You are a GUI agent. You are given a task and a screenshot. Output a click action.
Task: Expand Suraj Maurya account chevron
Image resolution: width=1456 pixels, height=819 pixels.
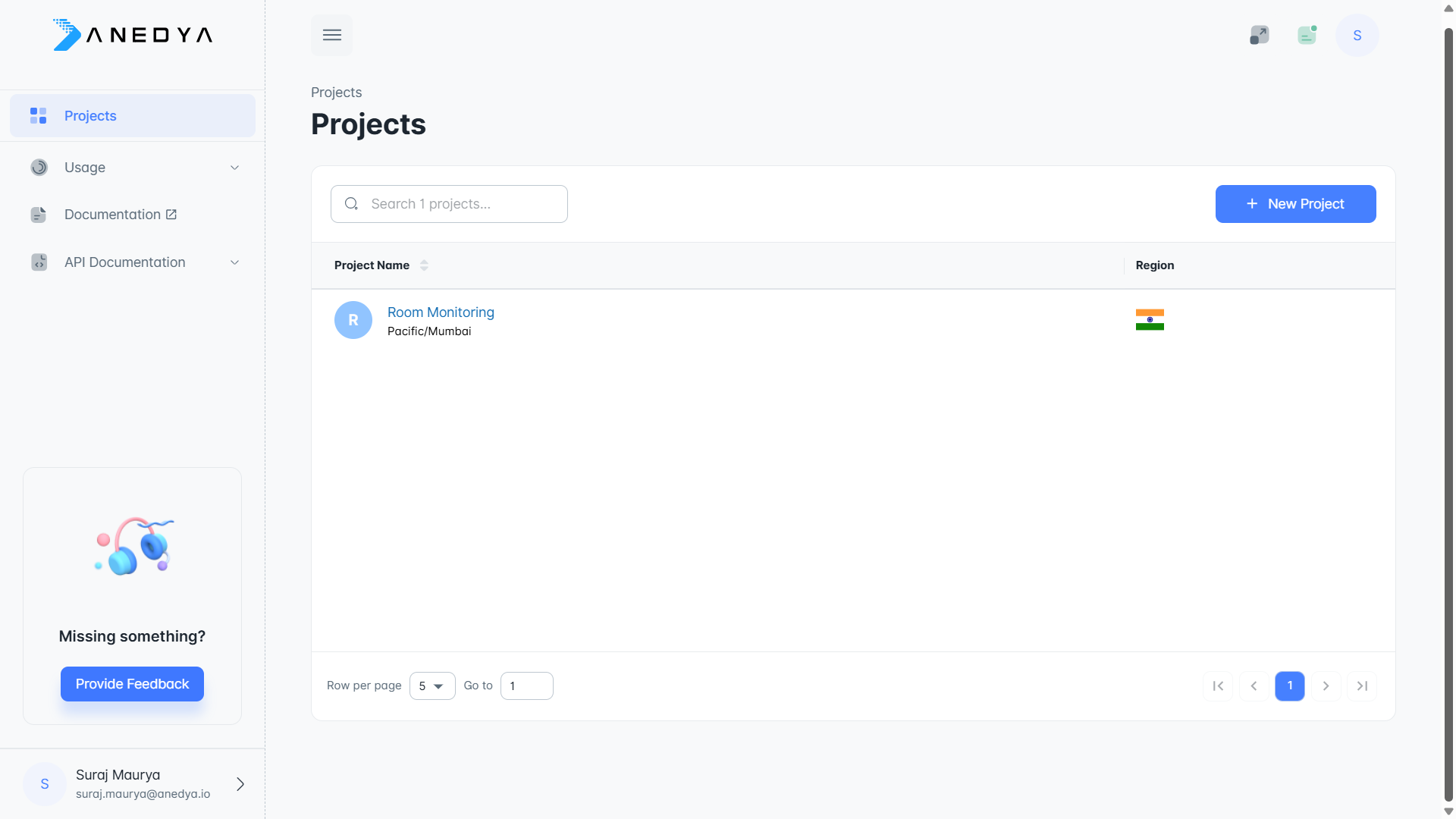pyautogui.click(x=240, y=784)
